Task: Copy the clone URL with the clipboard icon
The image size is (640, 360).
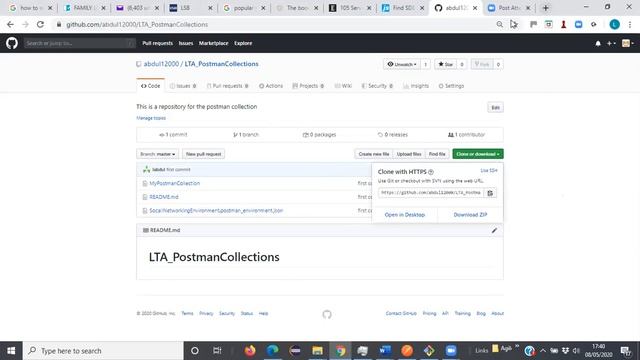Action: click(x=490, y=193)
